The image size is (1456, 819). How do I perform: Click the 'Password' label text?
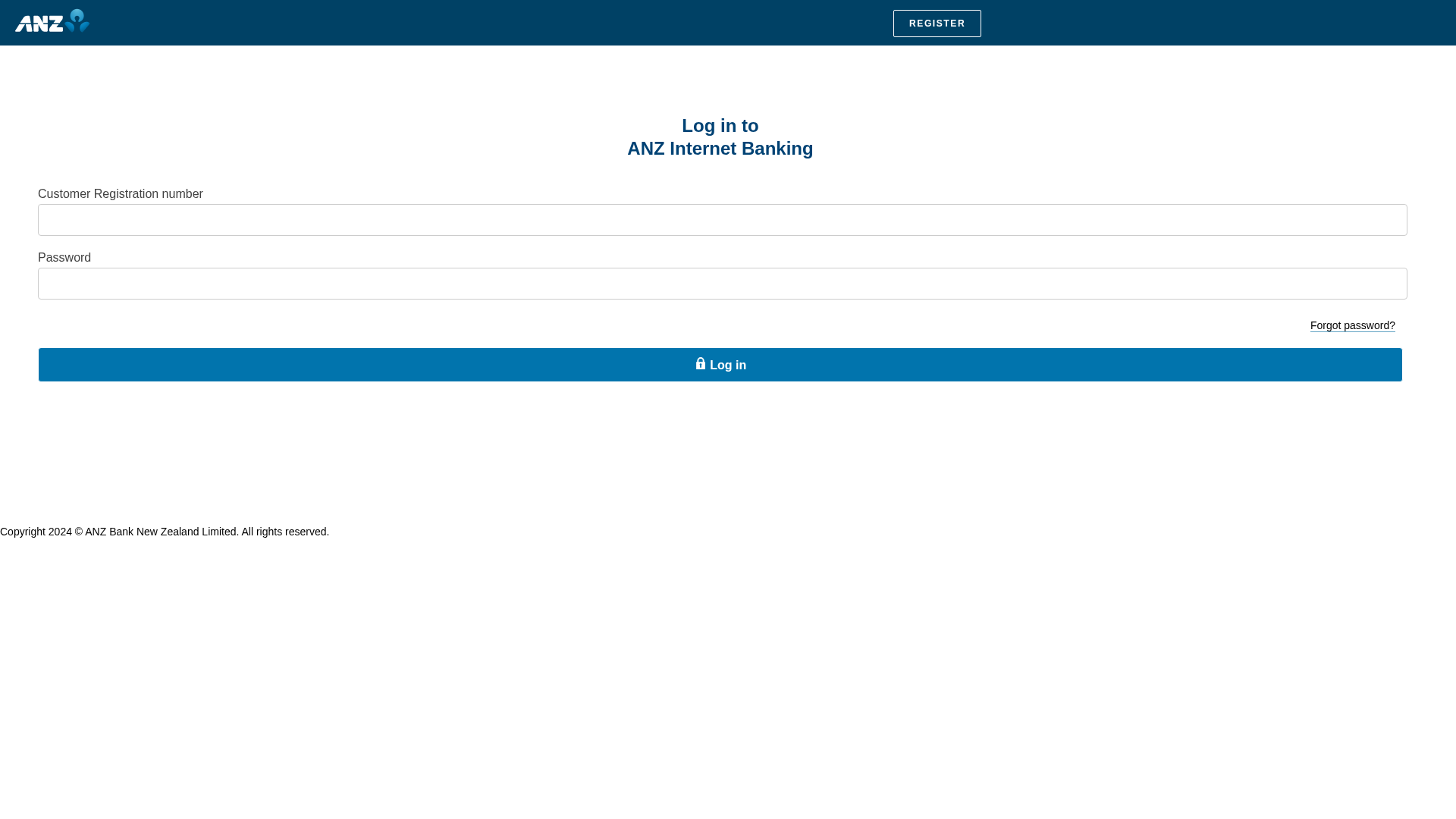[x=64, y=258]
